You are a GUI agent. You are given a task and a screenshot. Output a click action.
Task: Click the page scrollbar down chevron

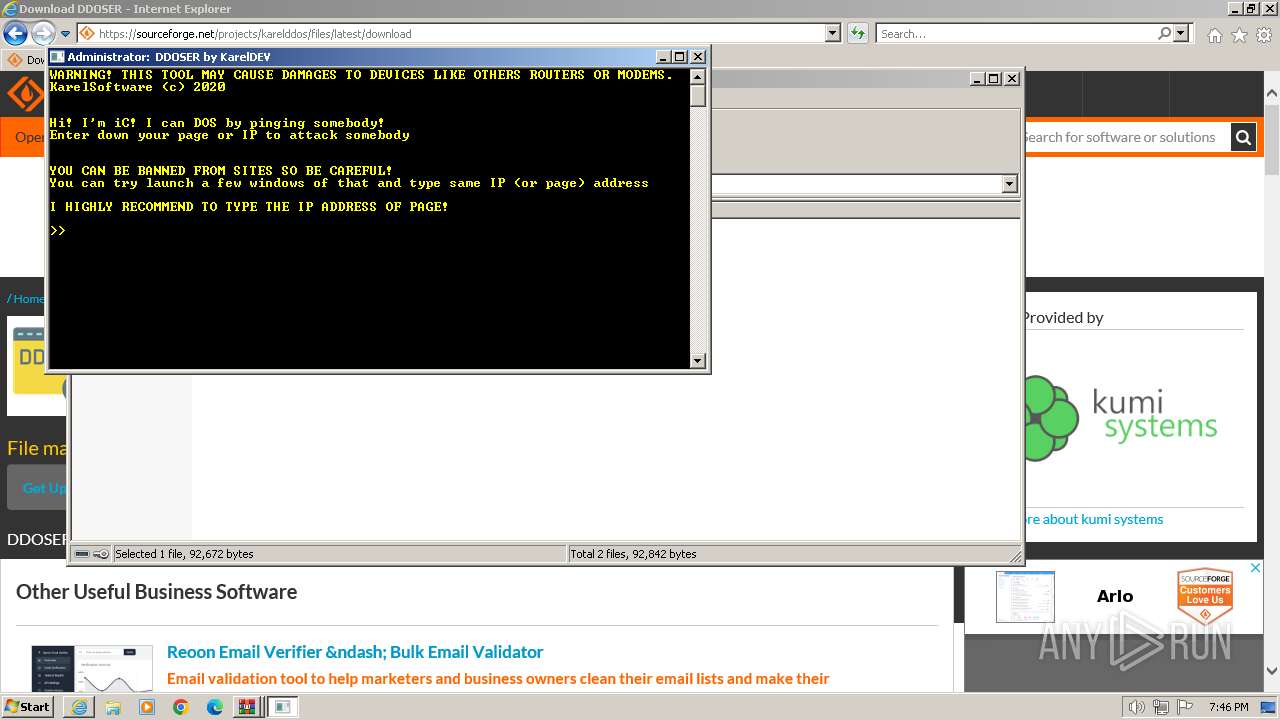click(1271, 671)
